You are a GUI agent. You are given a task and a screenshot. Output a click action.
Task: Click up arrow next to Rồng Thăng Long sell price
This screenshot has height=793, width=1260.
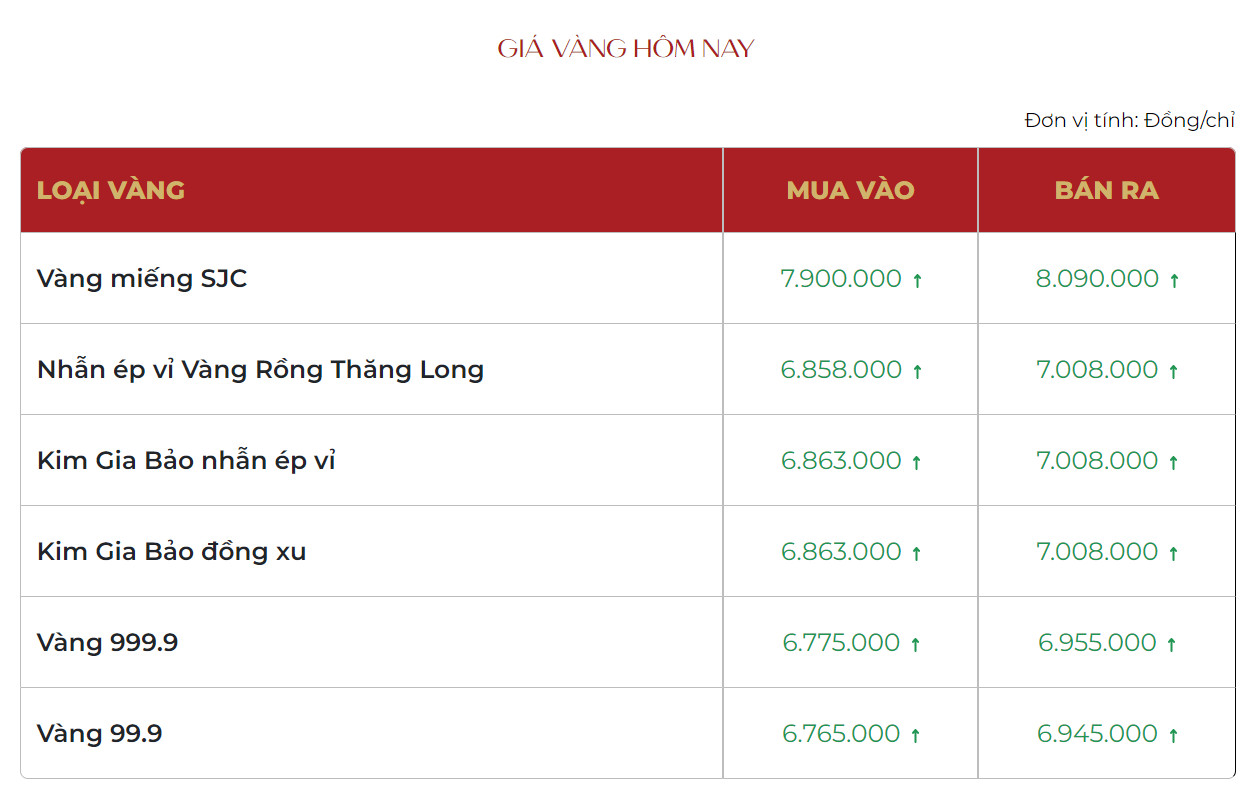click(x=1173, y=371)
